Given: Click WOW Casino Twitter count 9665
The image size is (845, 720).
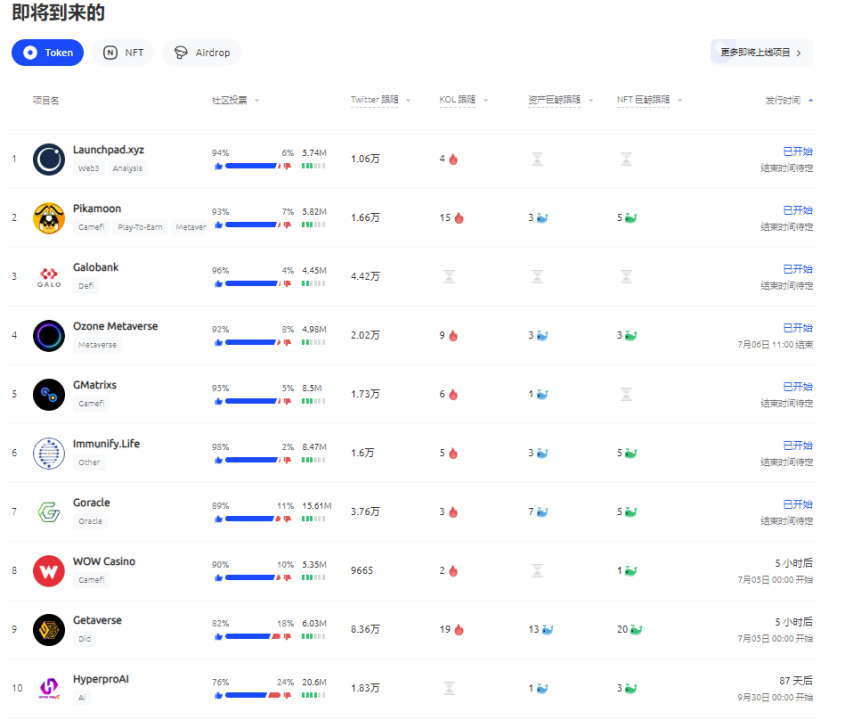Looking at the screenshot, I should [362, 570].
